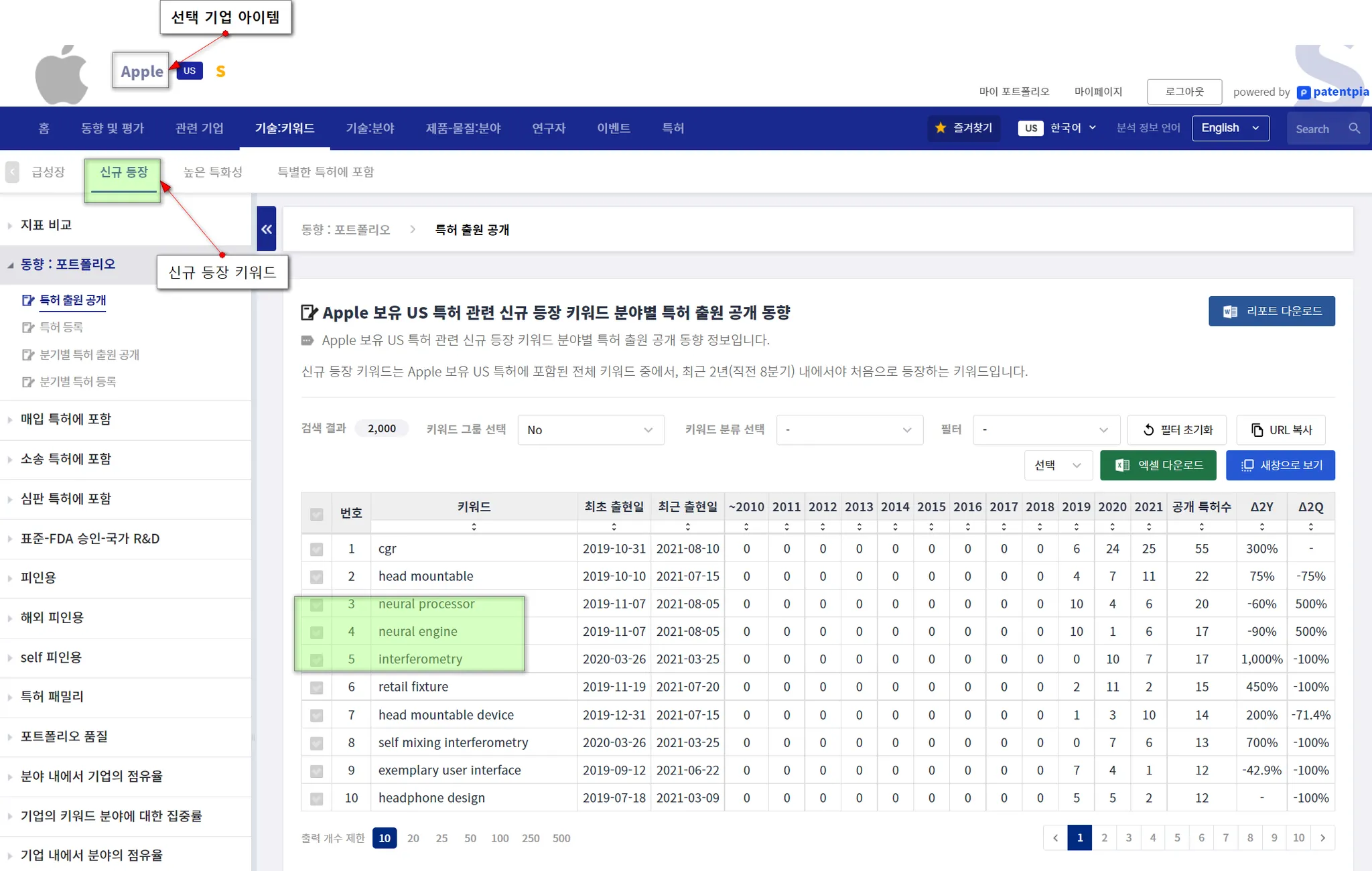Switch to the 기술:분야 menu tab
The width and height of the screenshot is (1372, 871).
click(370, 128)
